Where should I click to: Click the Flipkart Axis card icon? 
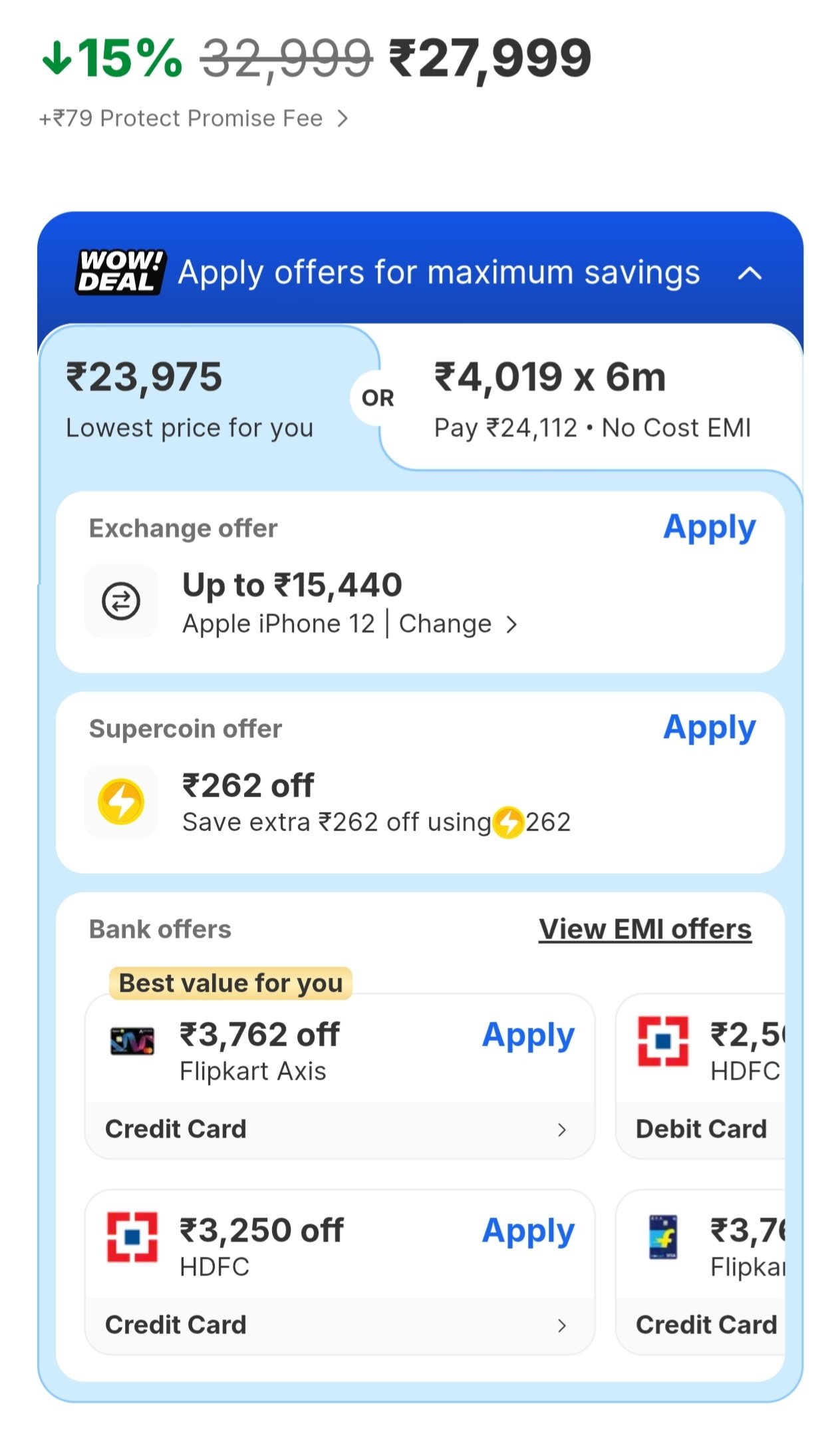pyautogui.click(x=132, y=1041)
